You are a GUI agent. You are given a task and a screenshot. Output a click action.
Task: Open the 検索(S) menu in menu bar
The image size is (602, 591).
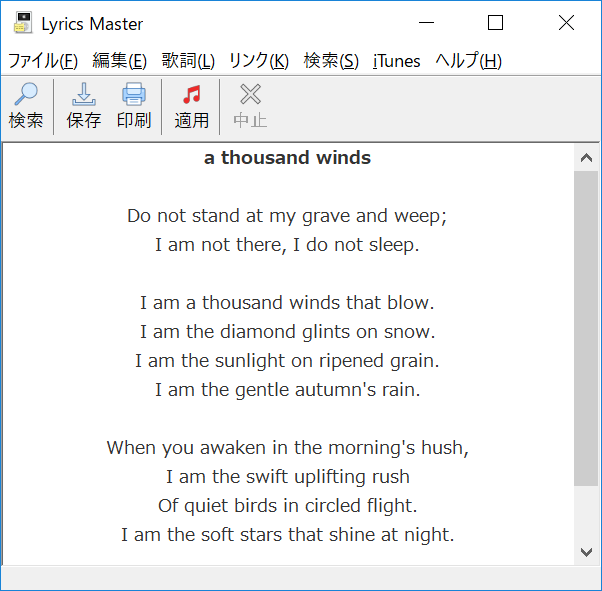tap(331, 61)
